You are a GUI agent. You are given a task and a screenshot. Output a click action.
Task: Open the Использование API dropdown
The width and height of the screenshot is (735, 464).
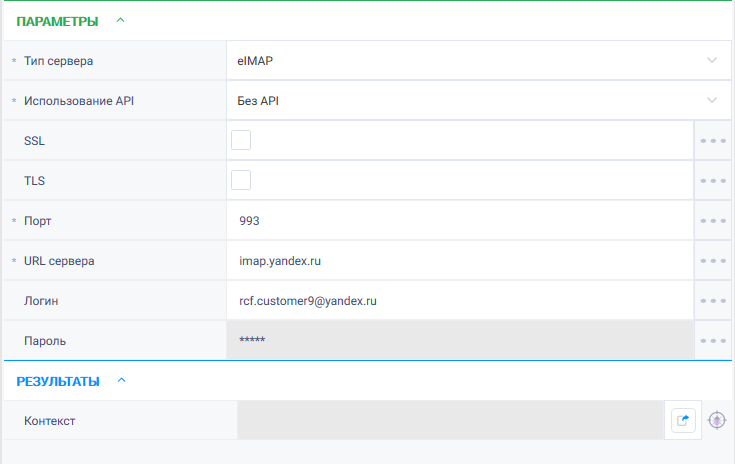478,100
